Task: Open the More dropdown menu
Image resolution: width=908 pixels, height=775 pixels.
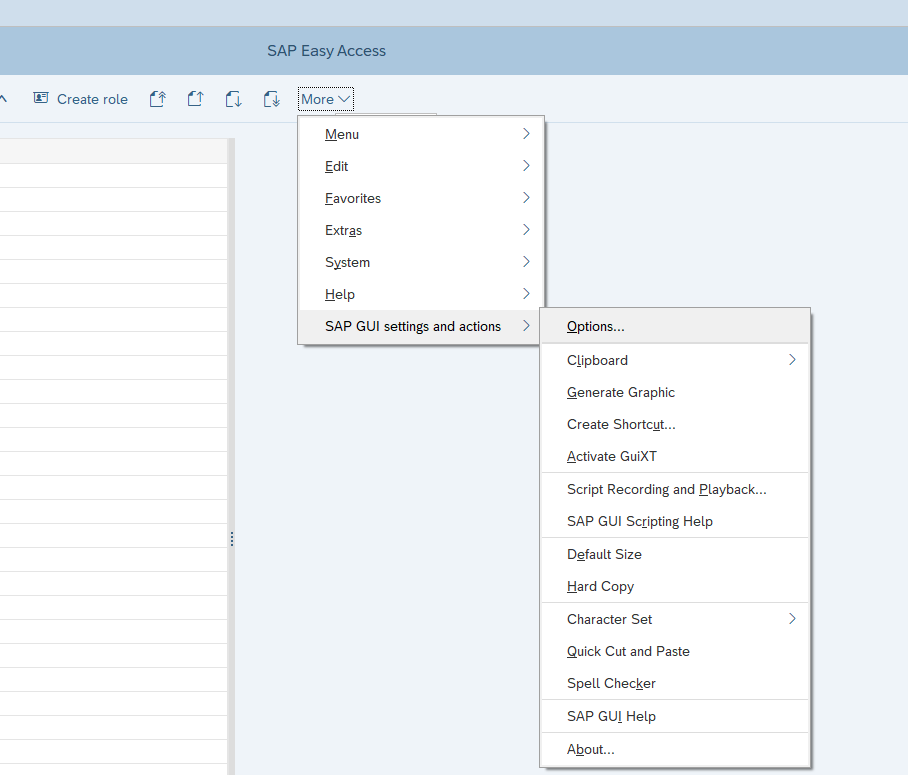Action: [x=325, y=99]
